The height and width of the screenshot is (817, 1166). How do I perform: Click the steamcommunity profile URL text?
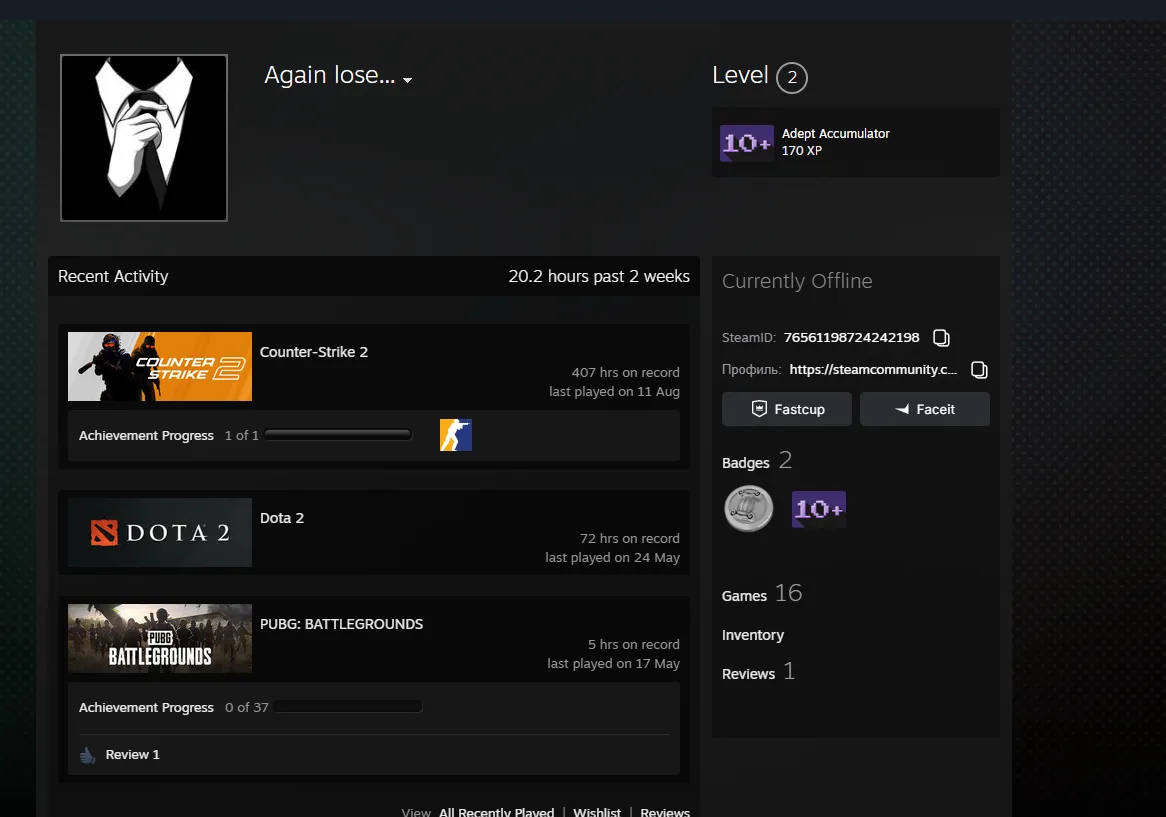(x=873, y=369)
